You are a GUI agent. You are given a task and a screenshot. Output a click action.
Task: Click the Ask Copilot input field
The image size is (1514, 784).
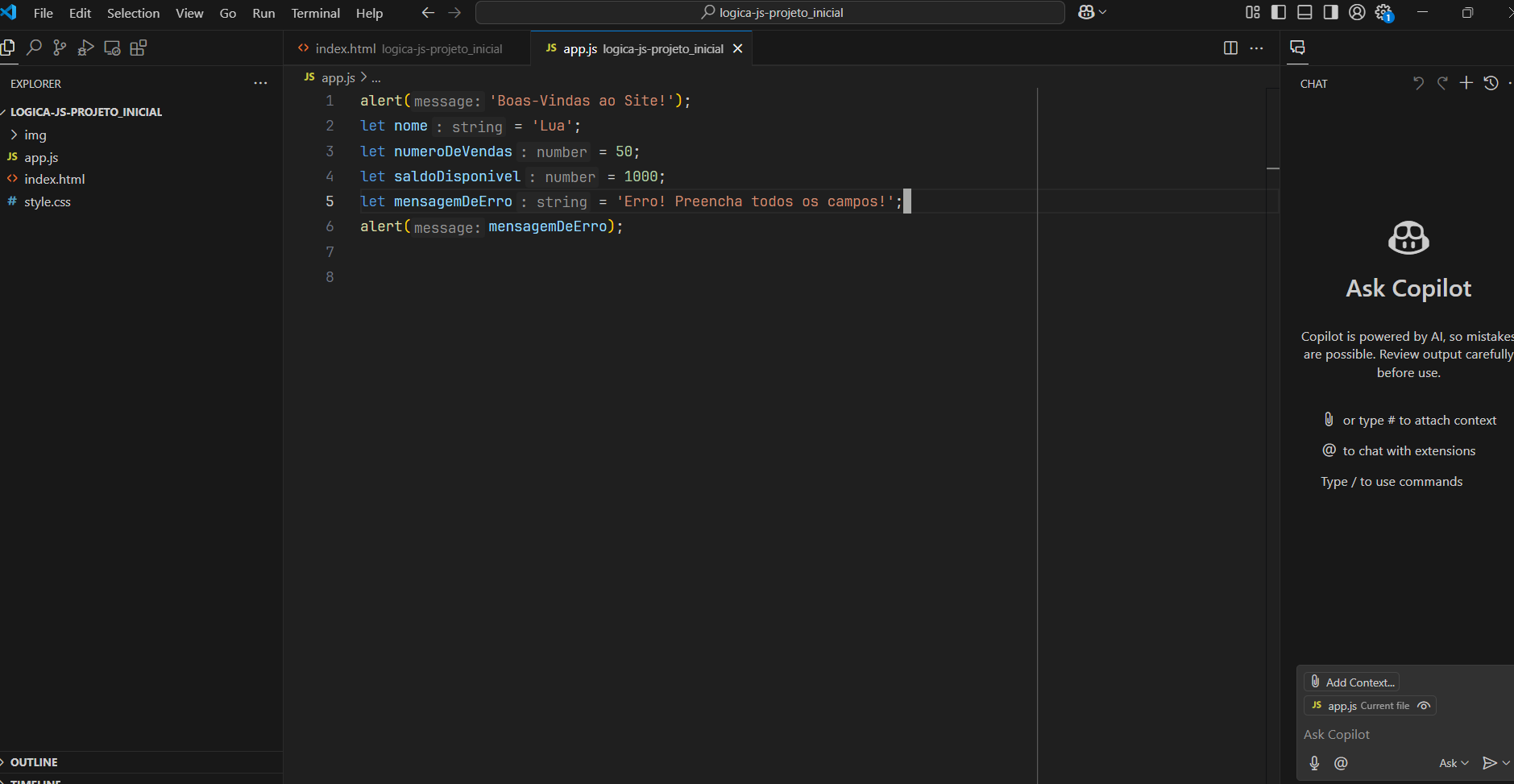pyautogui.click(x=1405, y=734)
